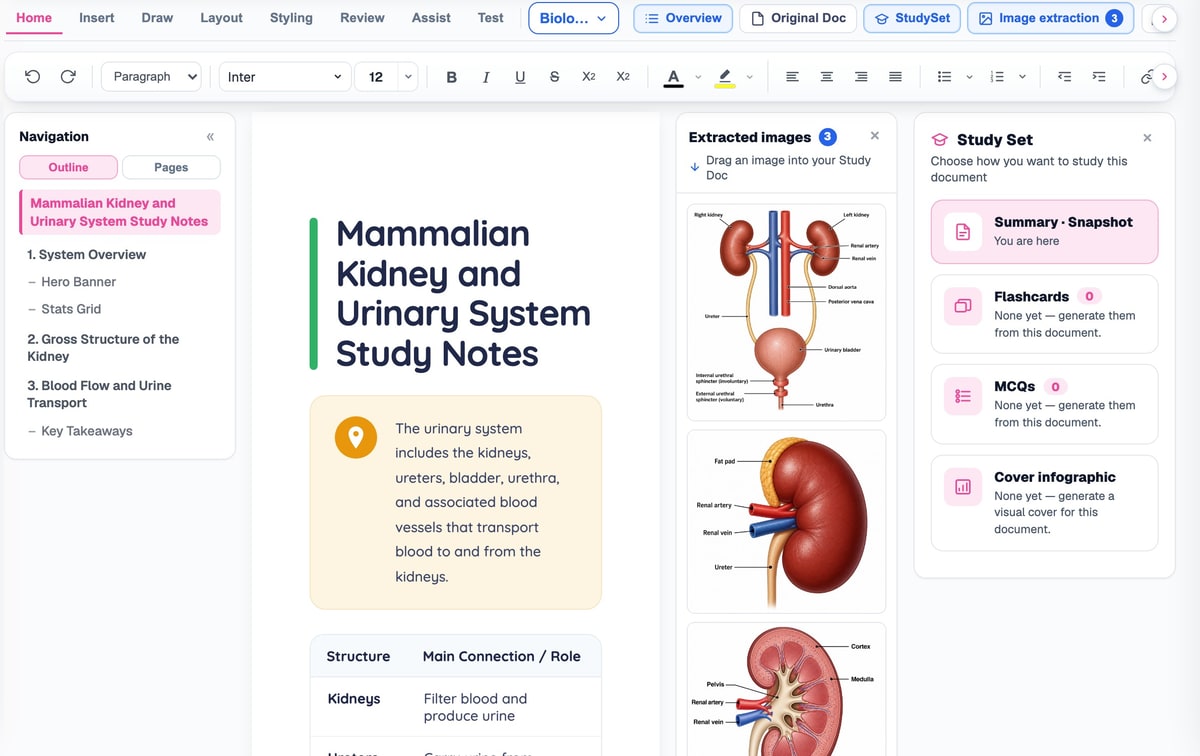
Task: Select the Pages navigation view
Action: pos(171,167)
